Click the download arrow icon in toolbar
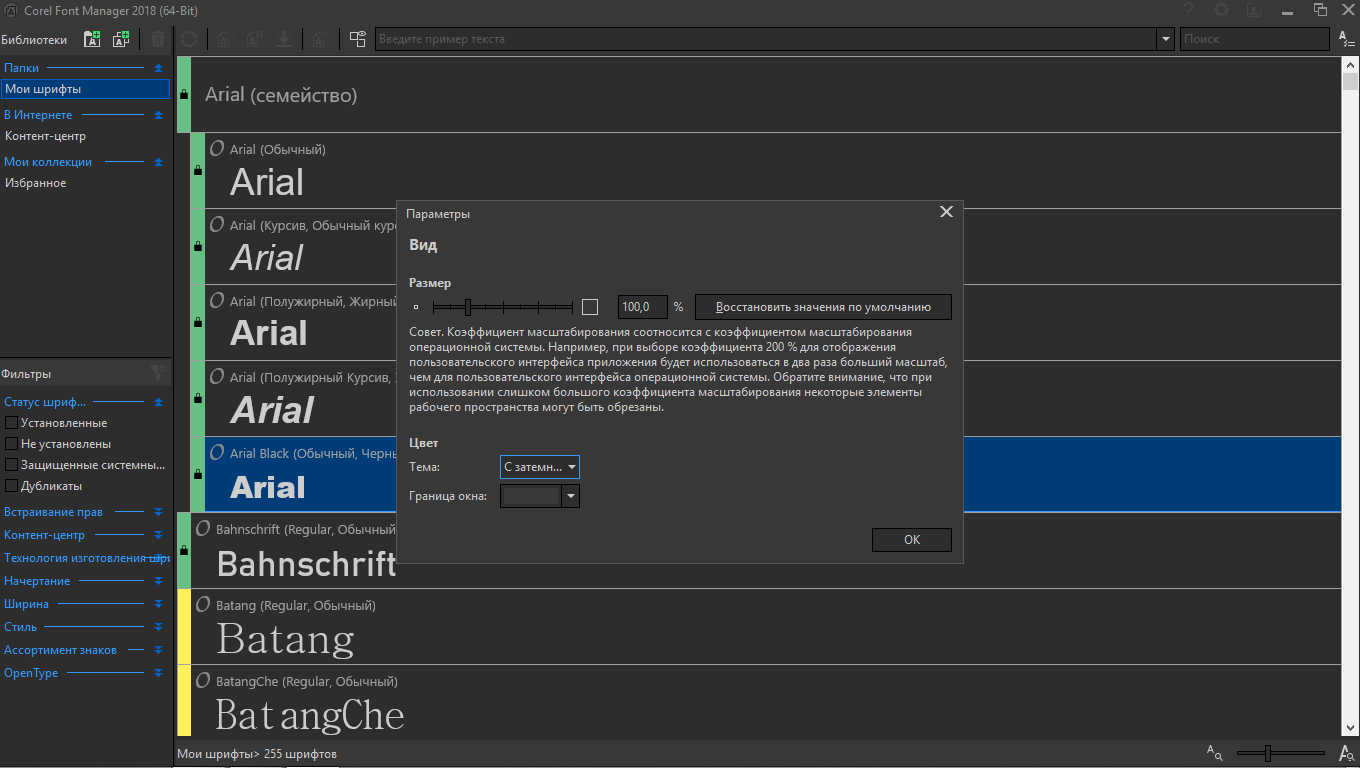 point(285,39)
